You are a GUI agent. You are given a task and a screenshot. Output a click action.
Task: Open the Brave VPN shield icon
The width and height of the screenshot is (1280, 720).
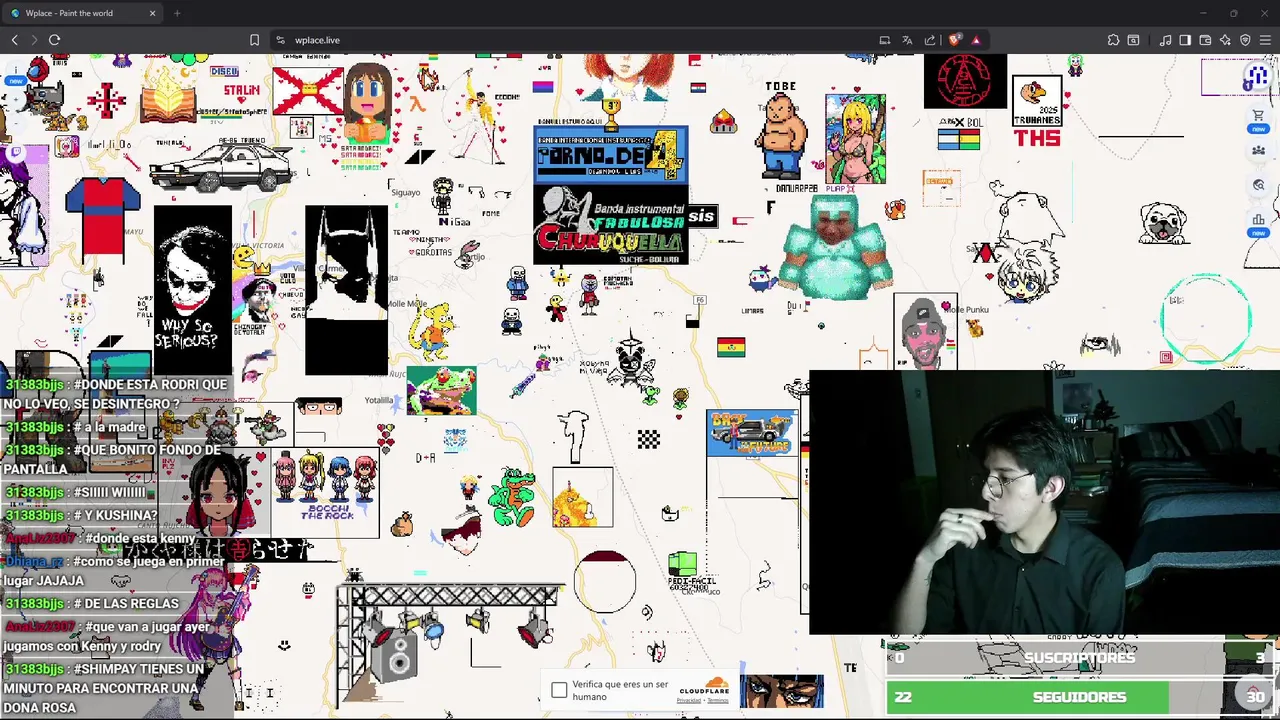click(x=1245, y=40)
